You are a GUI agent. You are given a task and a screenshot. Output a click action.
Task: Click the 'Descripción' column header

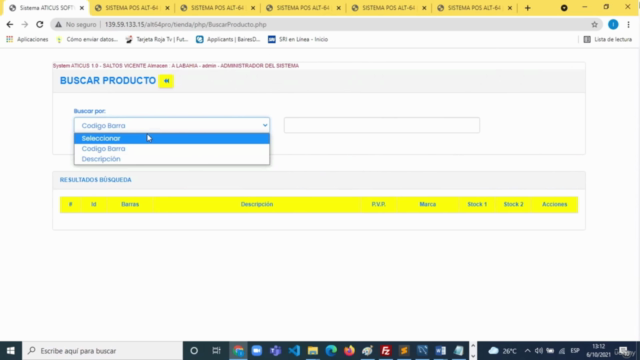[x=257, y=204]
